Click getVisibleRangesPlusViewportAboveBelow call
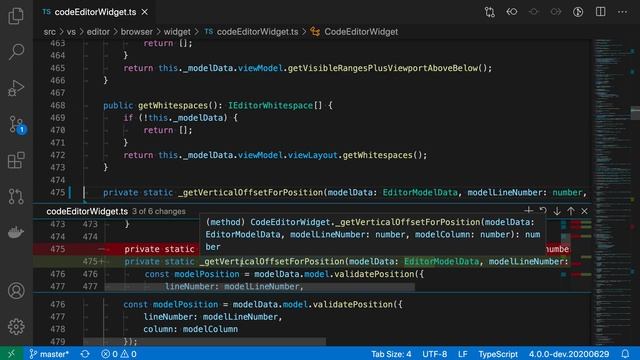Screen dimensions: 640x360 (x=382, y=68)
